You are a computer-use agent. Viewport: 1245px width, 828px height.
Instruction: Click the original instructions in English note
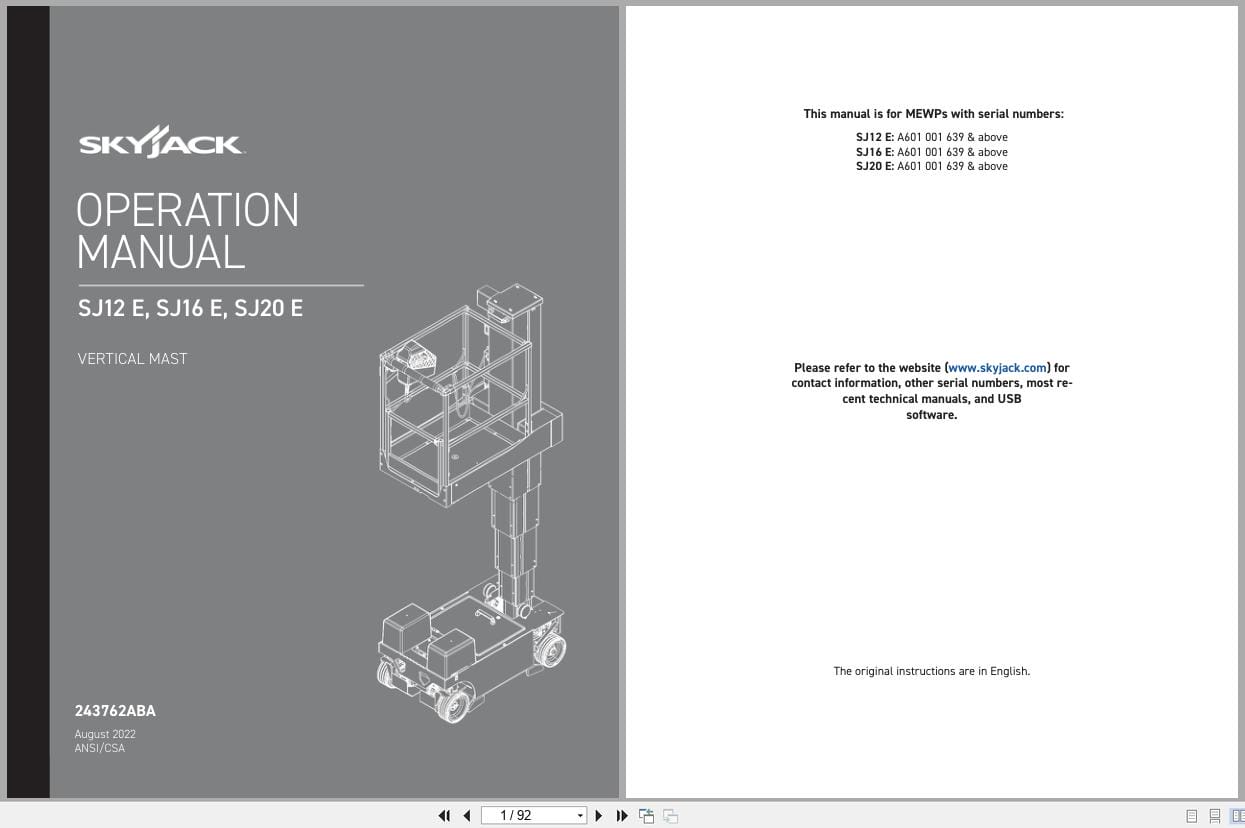tap(931, 671)
